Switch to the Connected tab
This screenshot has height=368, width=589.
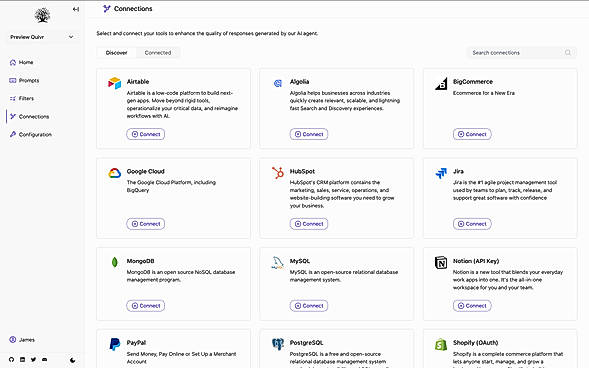(158, 53)
